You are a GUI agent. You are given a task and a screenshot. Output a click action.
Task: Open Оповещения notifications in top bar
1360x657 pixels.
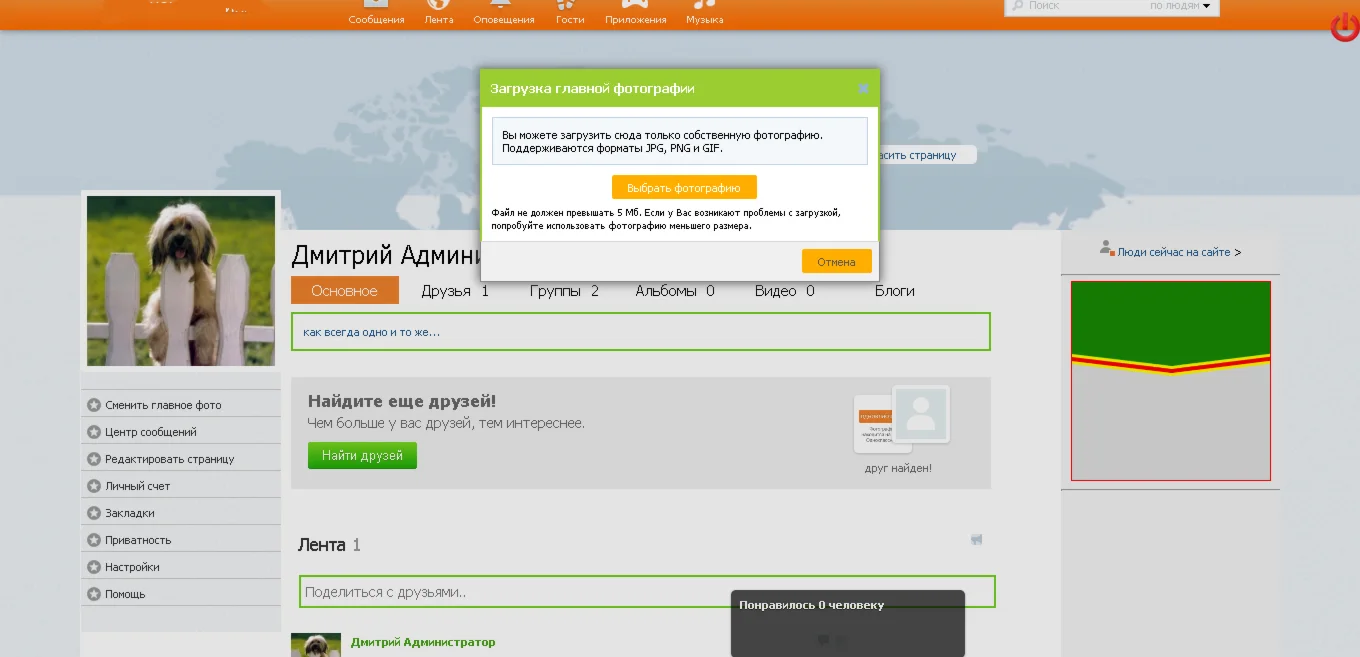(x=504, y=13)
